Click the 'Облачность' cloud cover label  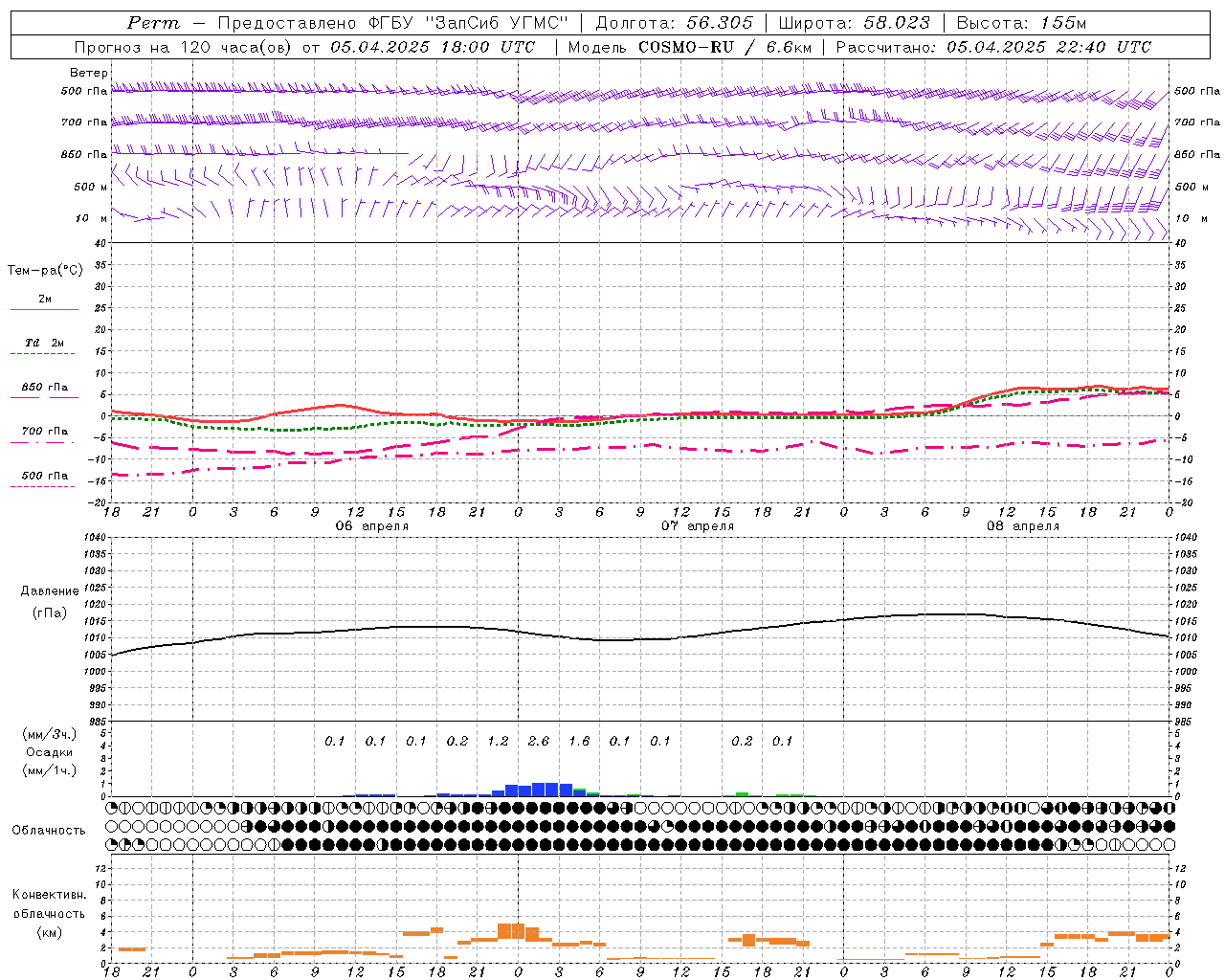click(49, 831)
